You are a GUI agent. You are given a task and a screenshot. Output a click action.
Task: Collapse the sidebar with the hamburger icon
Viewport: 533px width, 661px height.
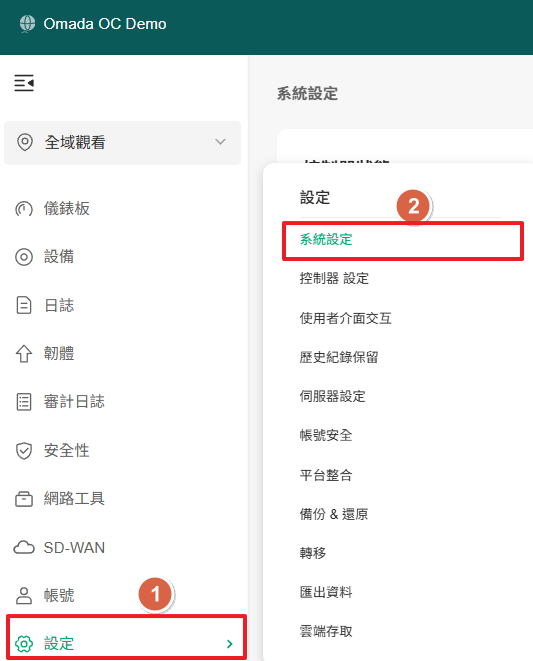click(24, 83)
